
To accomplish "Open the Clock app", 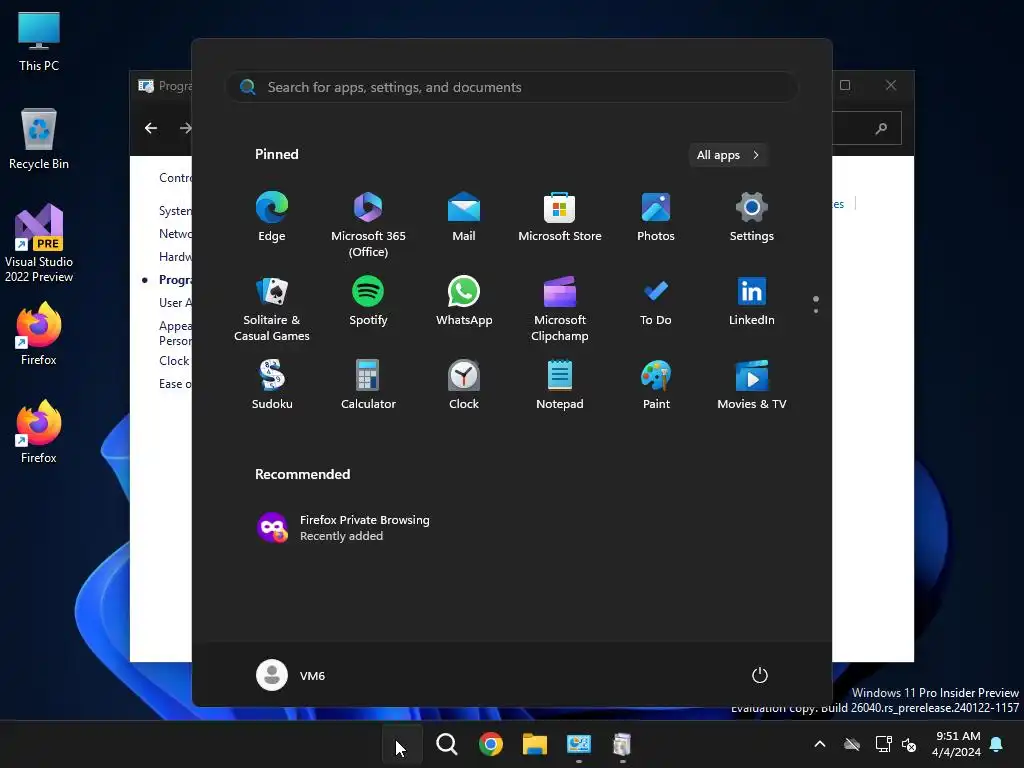I will pos(464,385).
